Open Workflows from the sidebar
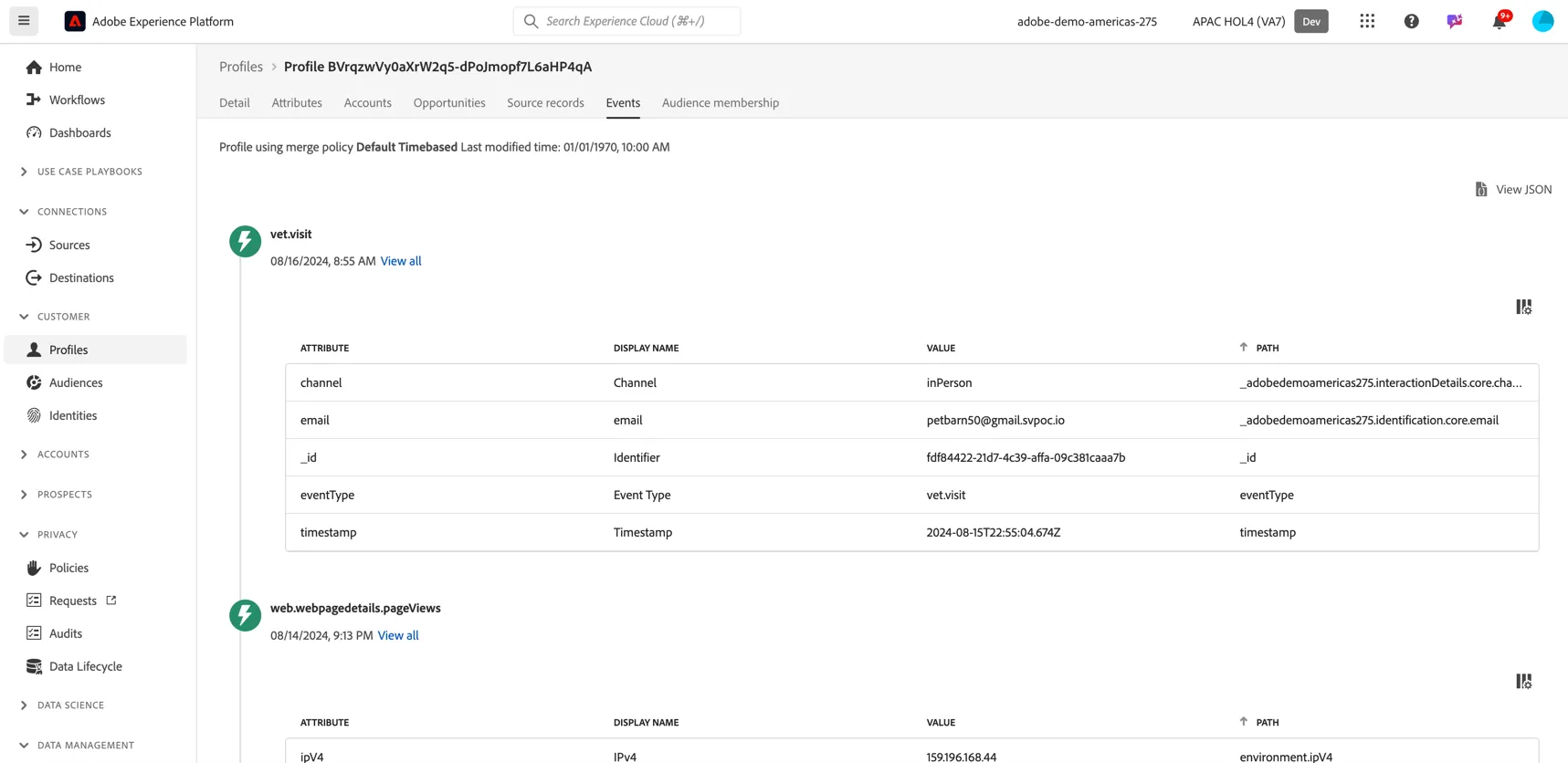1568x763 pixels. point(77,99)
